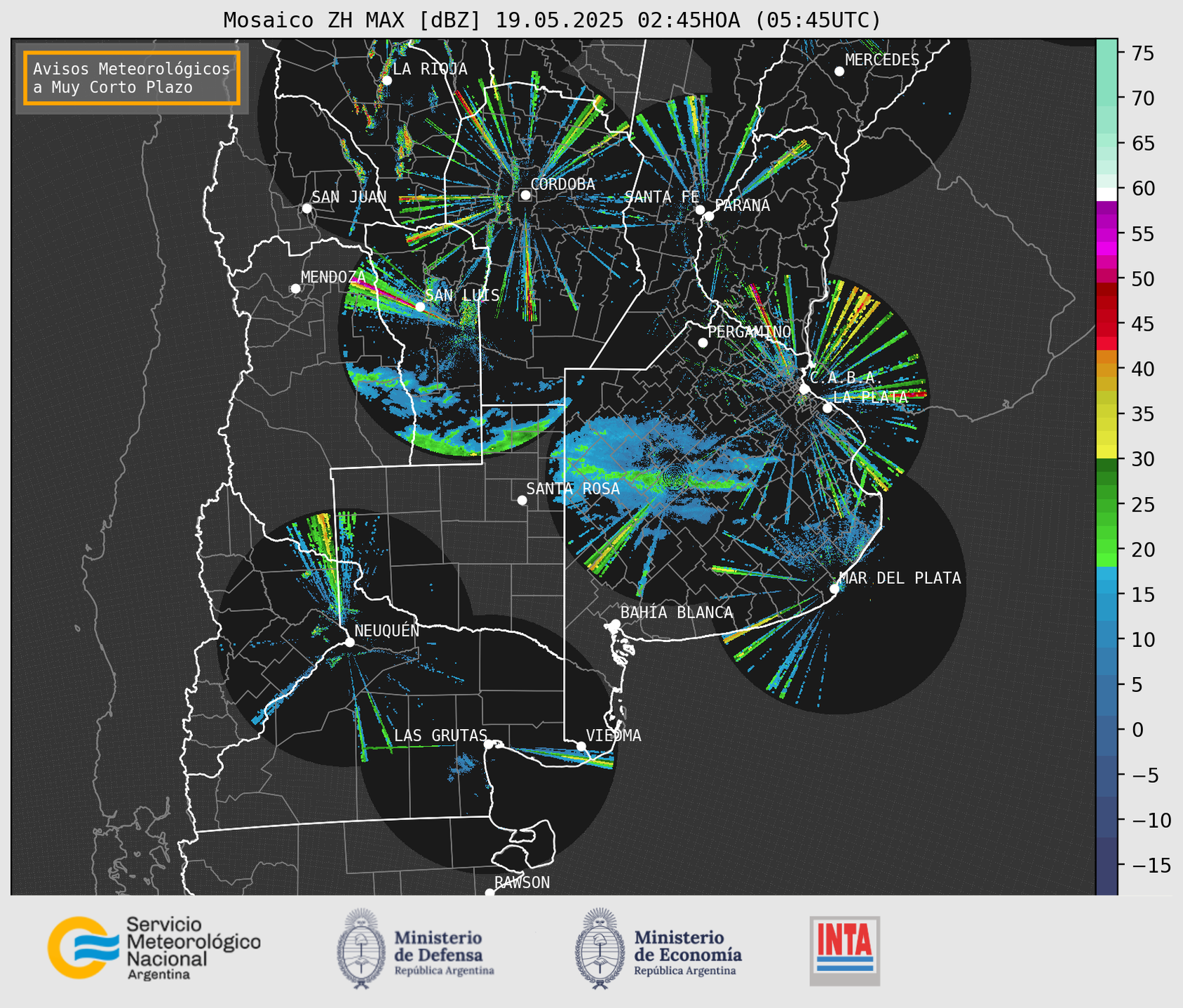Image resolution: width=1183 pixels, height=1008 pixels.
Task: Click the Pergamino city marker dot
Action: coord(703,343)
